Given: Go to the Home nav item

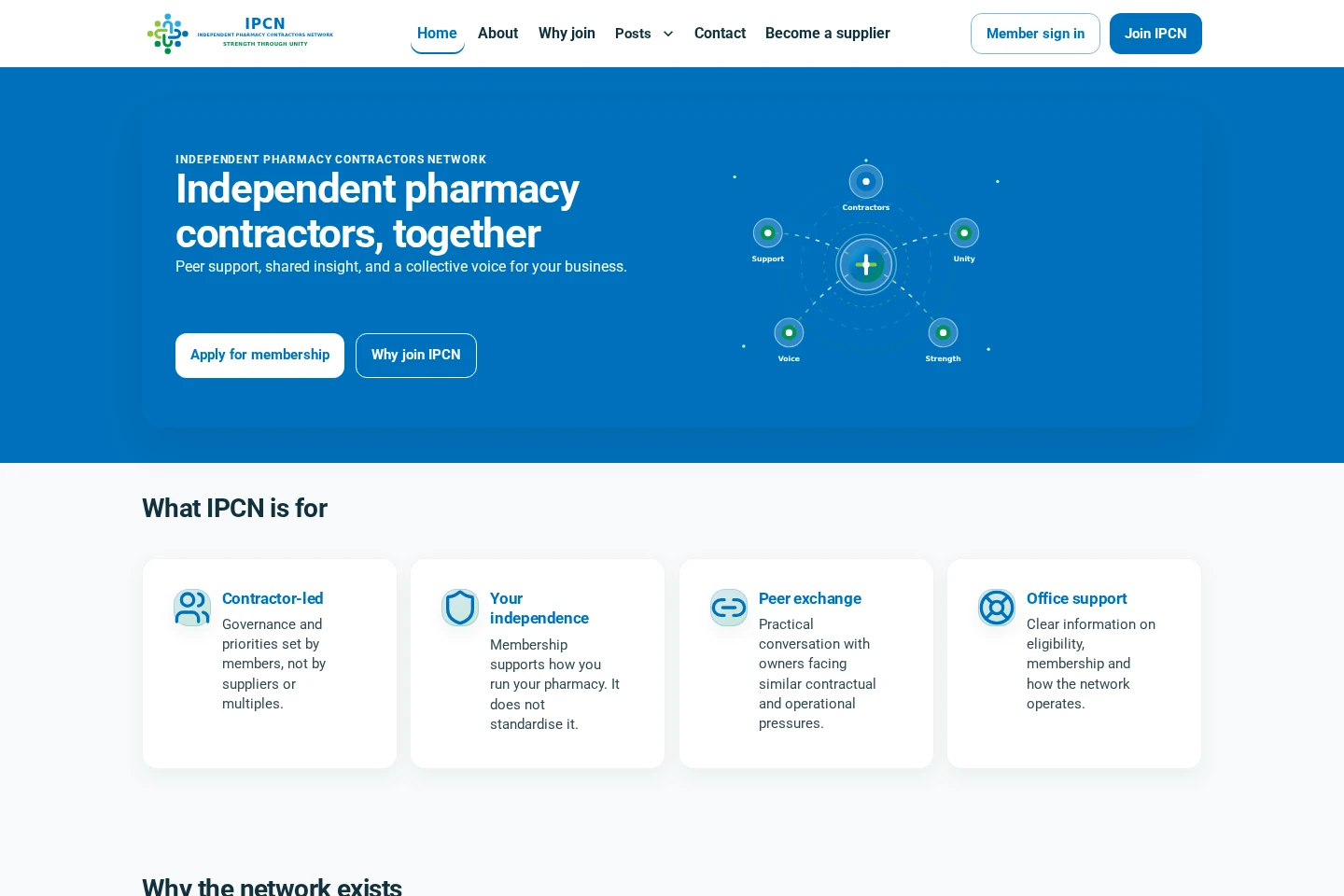Looking at the screenshot, I should click(437, 34).
